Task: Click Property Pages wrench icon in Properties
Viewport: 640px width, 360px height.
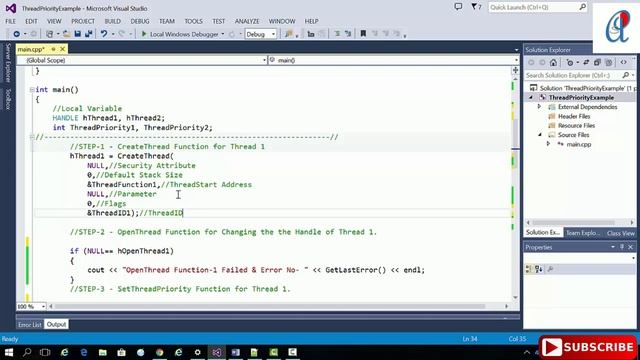Action: click(550, 269)
